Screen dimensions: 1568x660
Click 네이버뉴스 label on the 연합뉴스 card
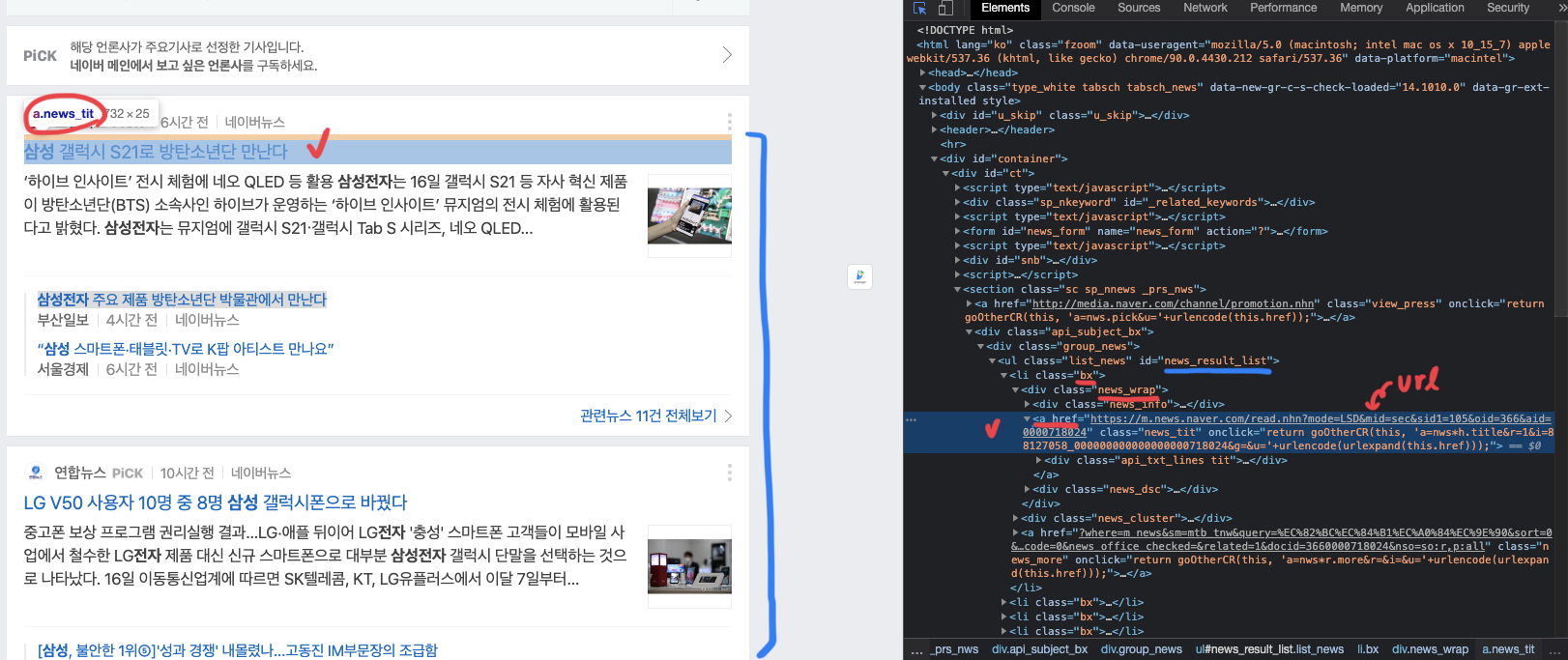point(261,473)
